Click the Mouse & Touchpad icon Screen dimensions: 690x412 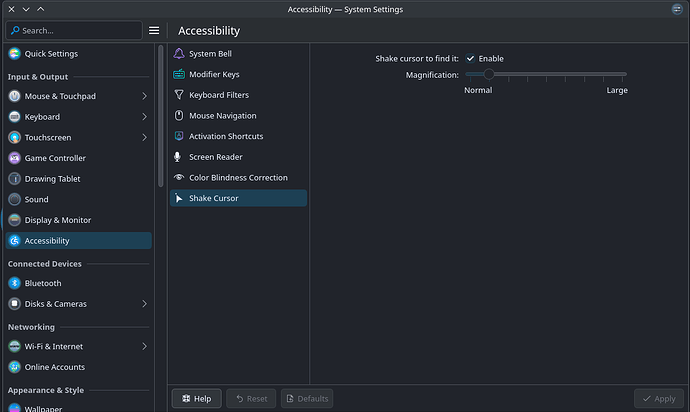pos(15,96)
